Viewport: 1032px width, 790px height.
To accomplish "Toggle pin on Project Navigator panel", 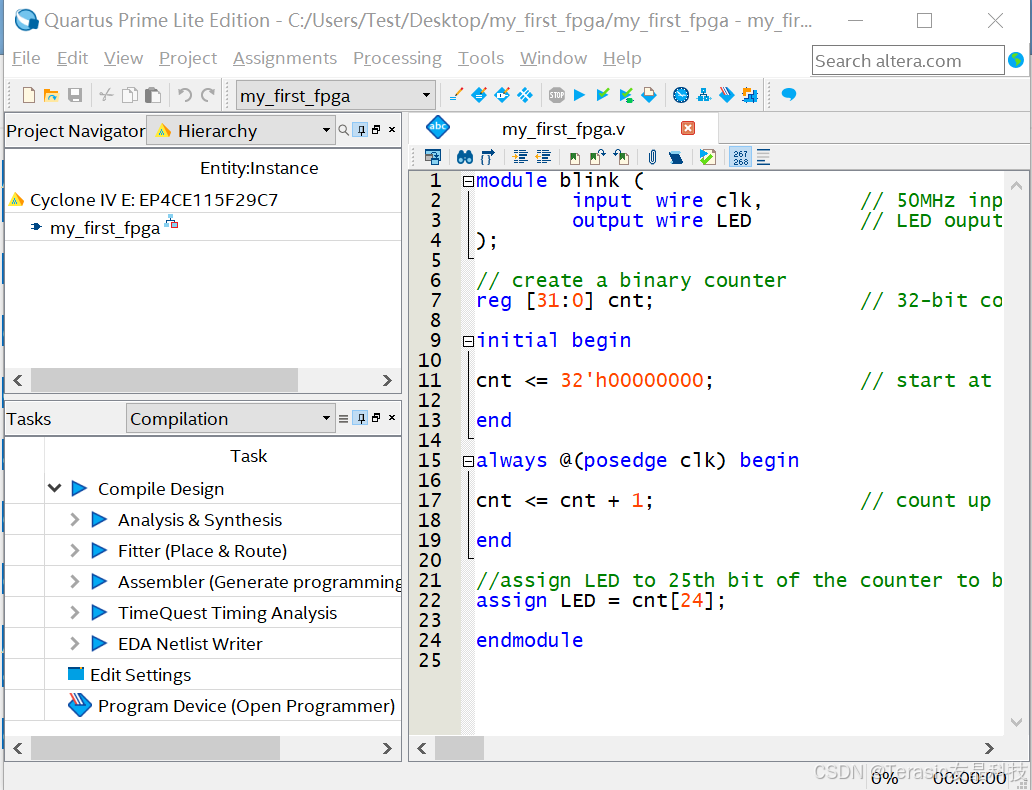I will [361, 130].
